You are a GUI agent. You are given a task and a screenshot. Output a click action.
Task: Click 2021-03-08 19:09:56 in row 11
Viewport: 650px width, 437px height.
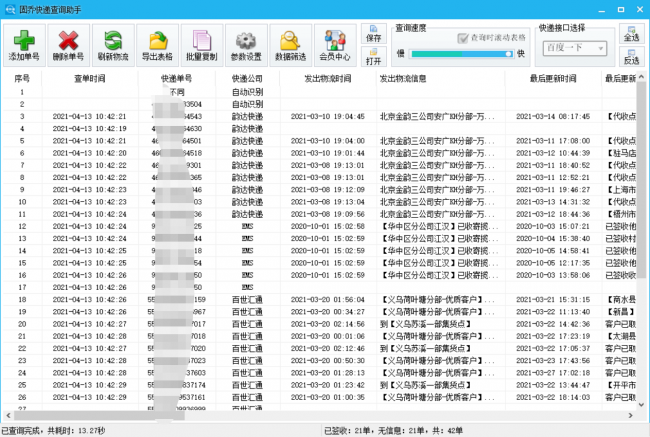pyautogui.click(x=327, y=214)
